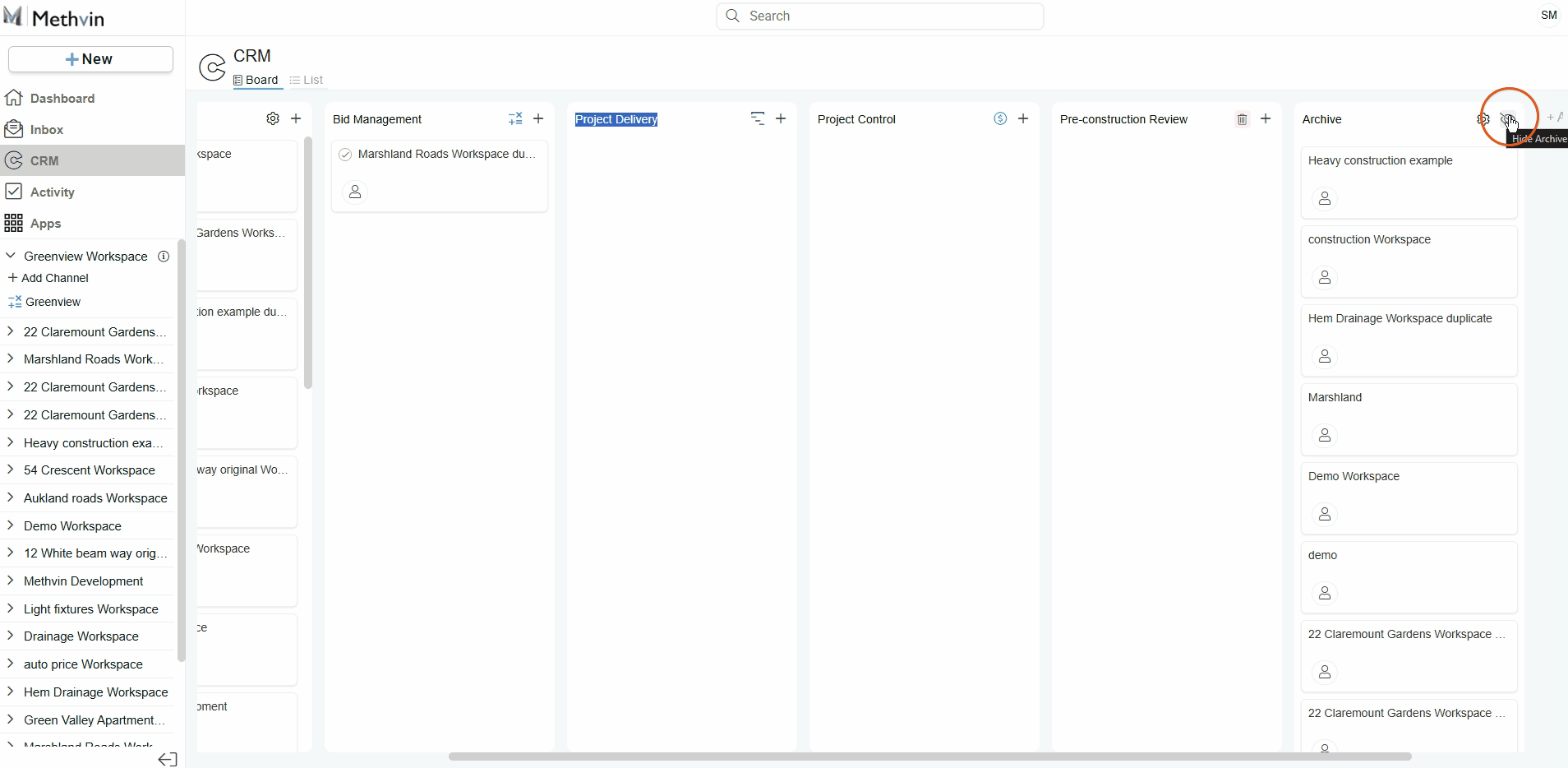This screenshot has width=1568, height=768.
Task: Click the dollar icon in Project Control header
Action: click(1000, 119)
